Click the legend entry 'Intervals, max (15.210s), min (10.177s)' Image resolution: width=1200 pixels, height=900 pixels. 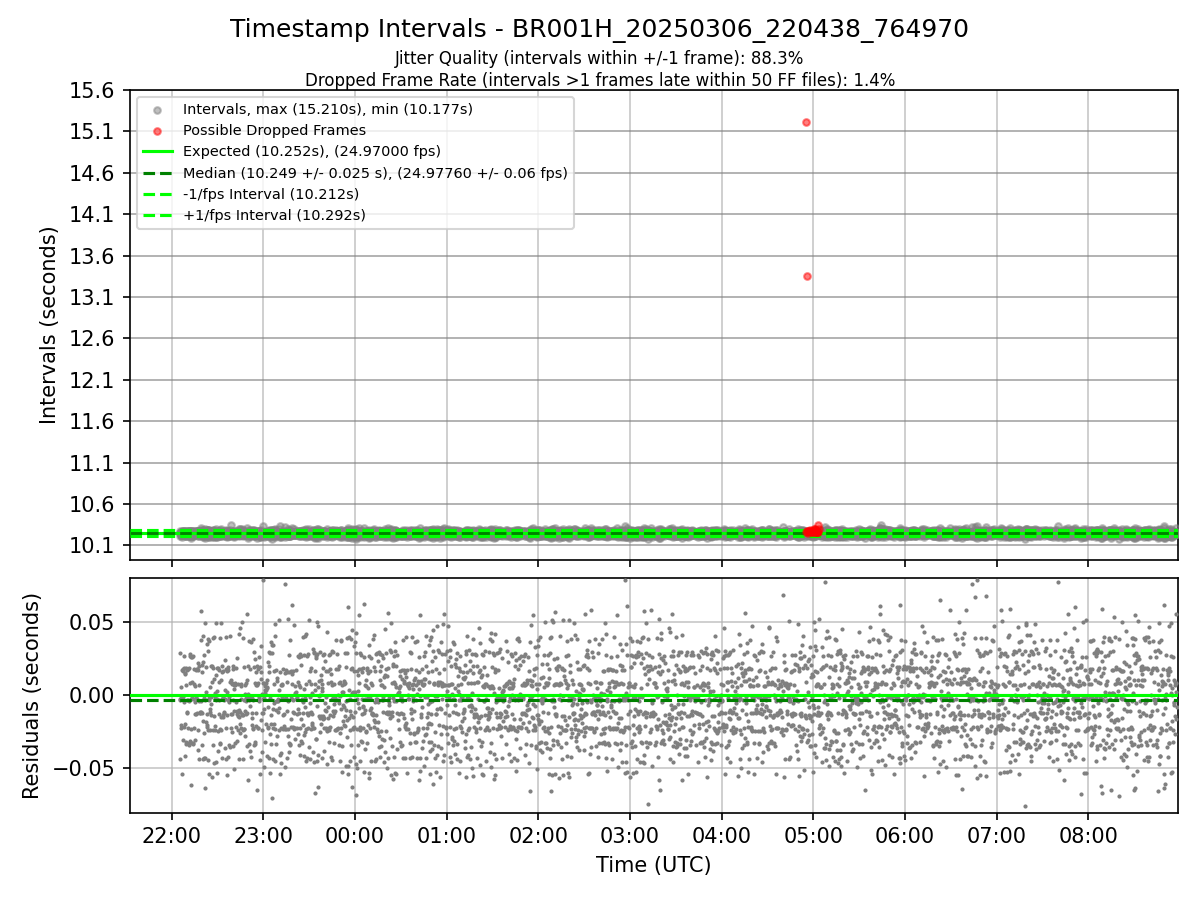[327, 109]
